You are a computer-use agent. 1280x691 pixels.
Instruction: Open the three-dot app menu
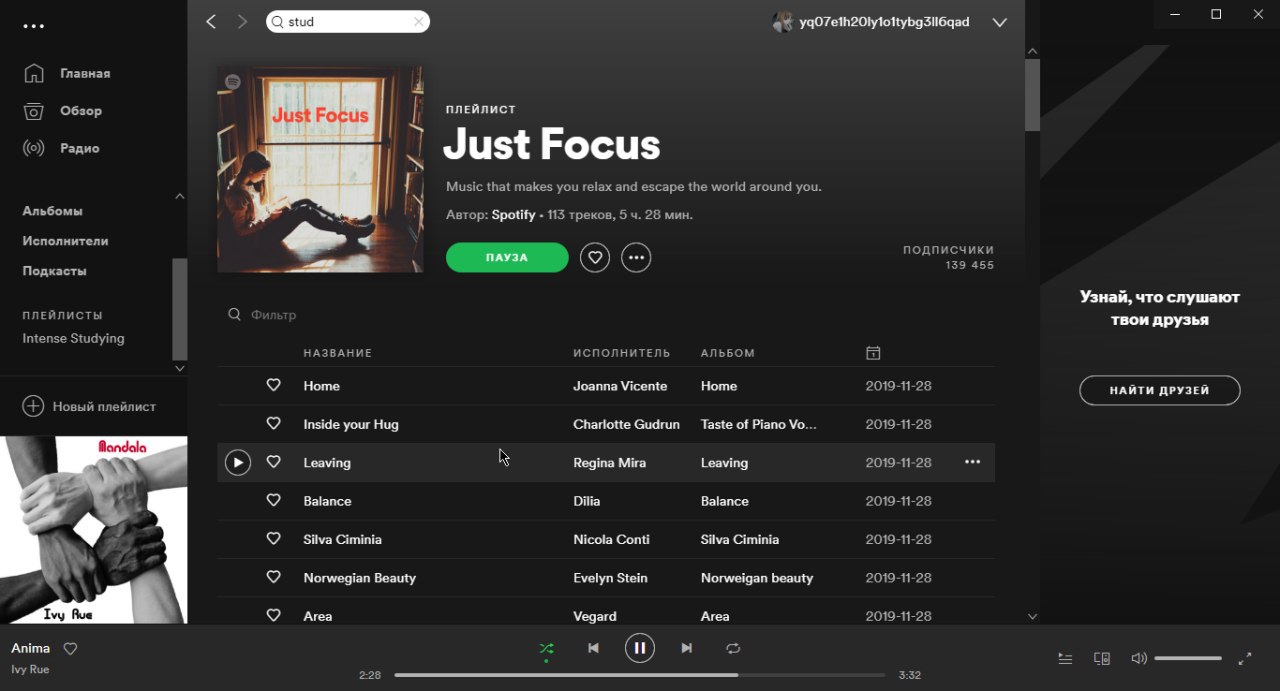click(34, 26)
